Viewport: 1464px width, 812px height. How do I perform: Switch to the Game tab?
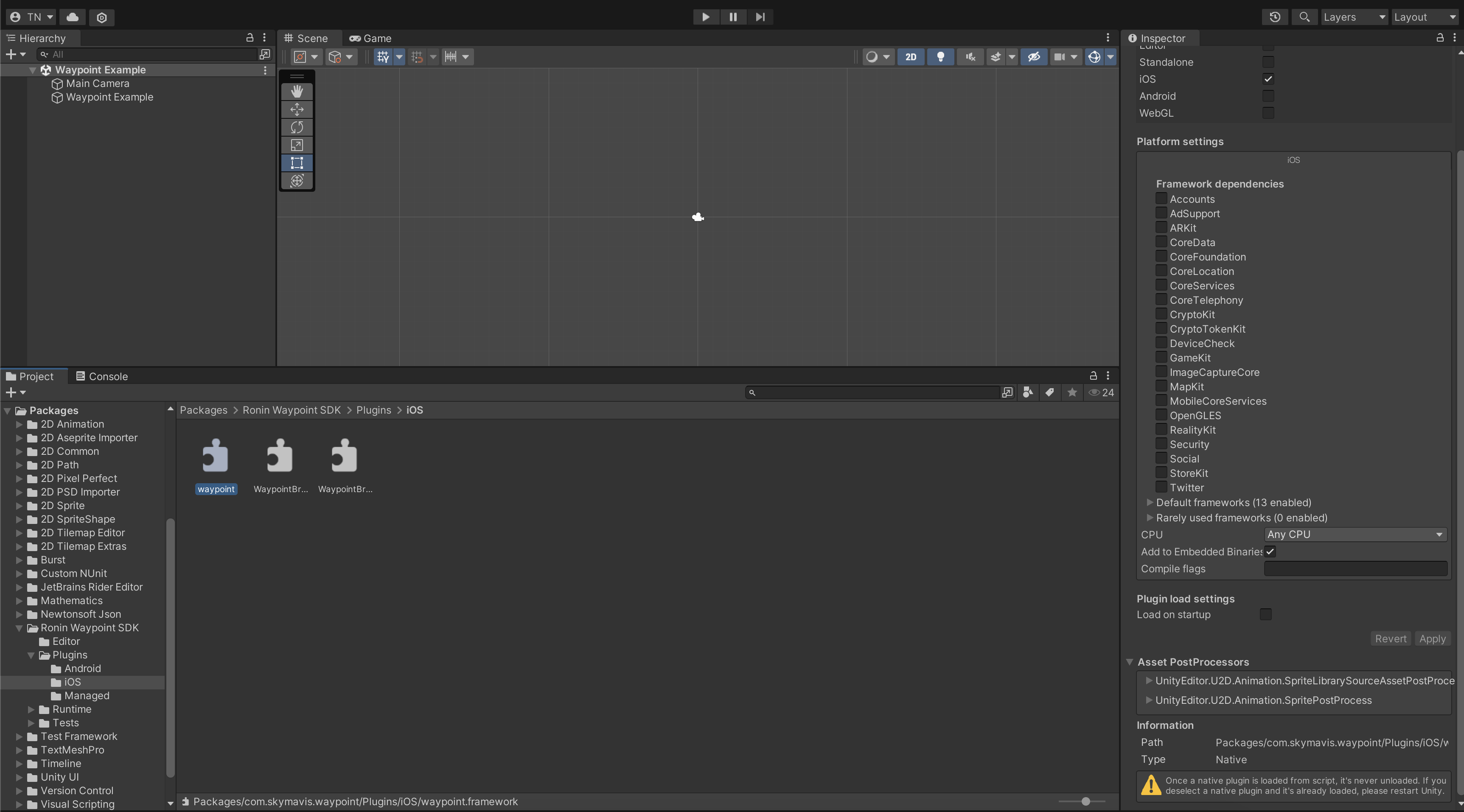[370, 38]
